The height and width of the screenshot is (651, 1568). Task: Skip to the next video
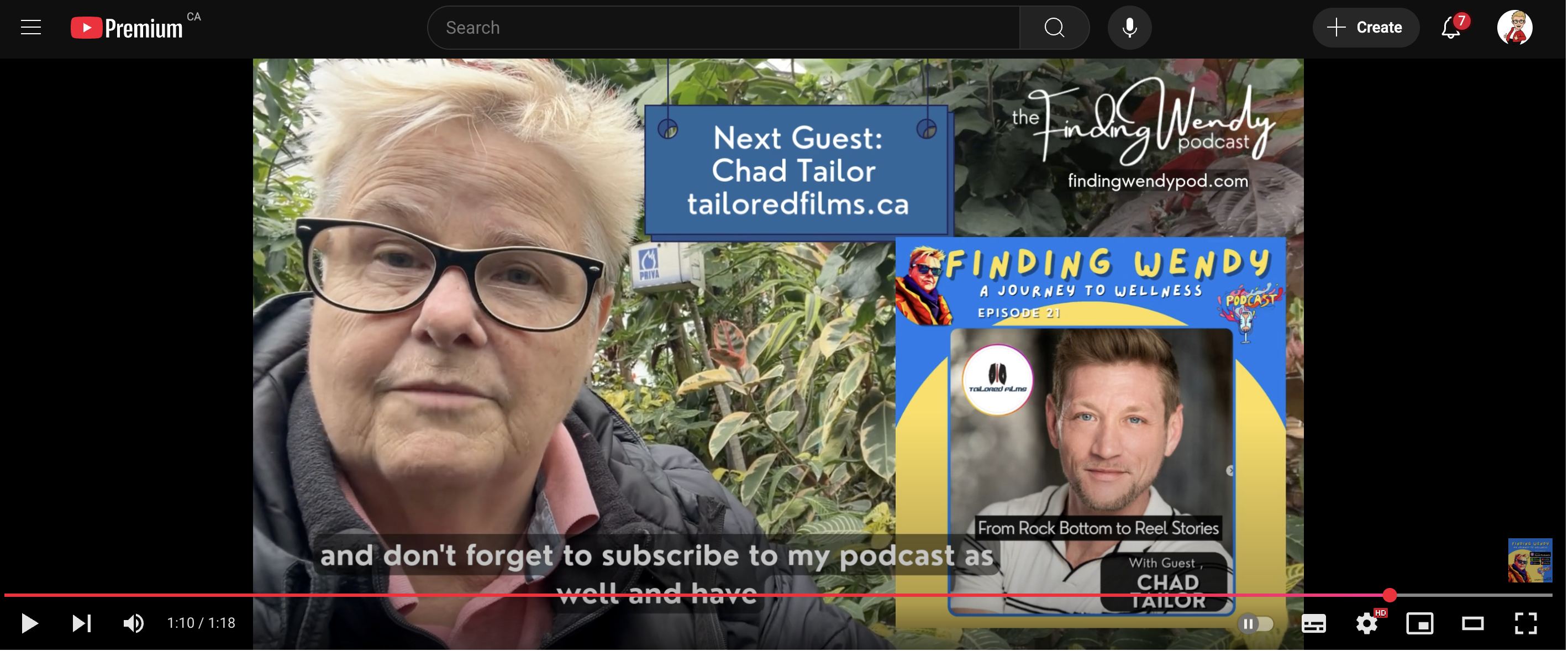82,623
